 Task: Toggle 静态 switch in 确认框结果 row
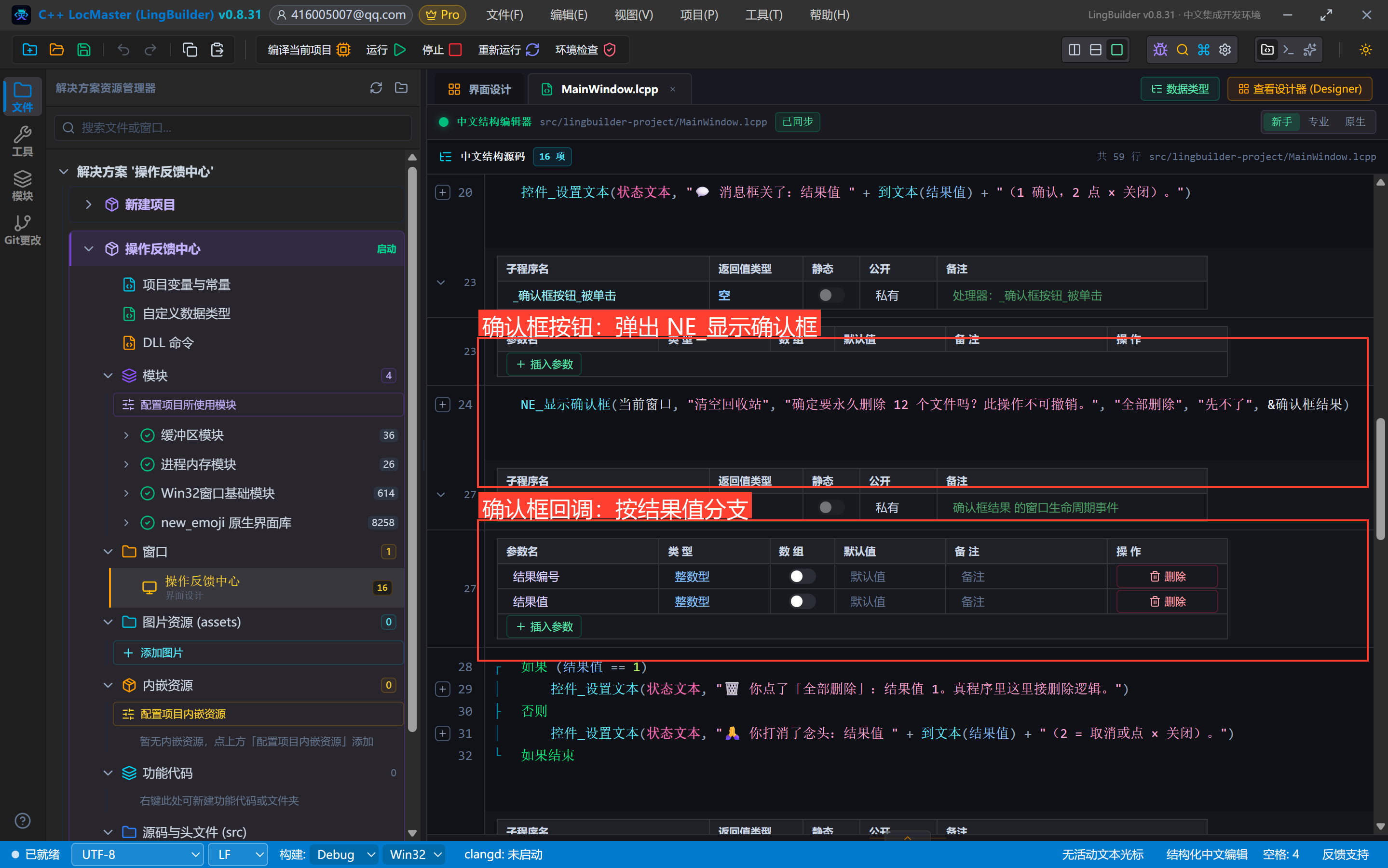[830, 507]
